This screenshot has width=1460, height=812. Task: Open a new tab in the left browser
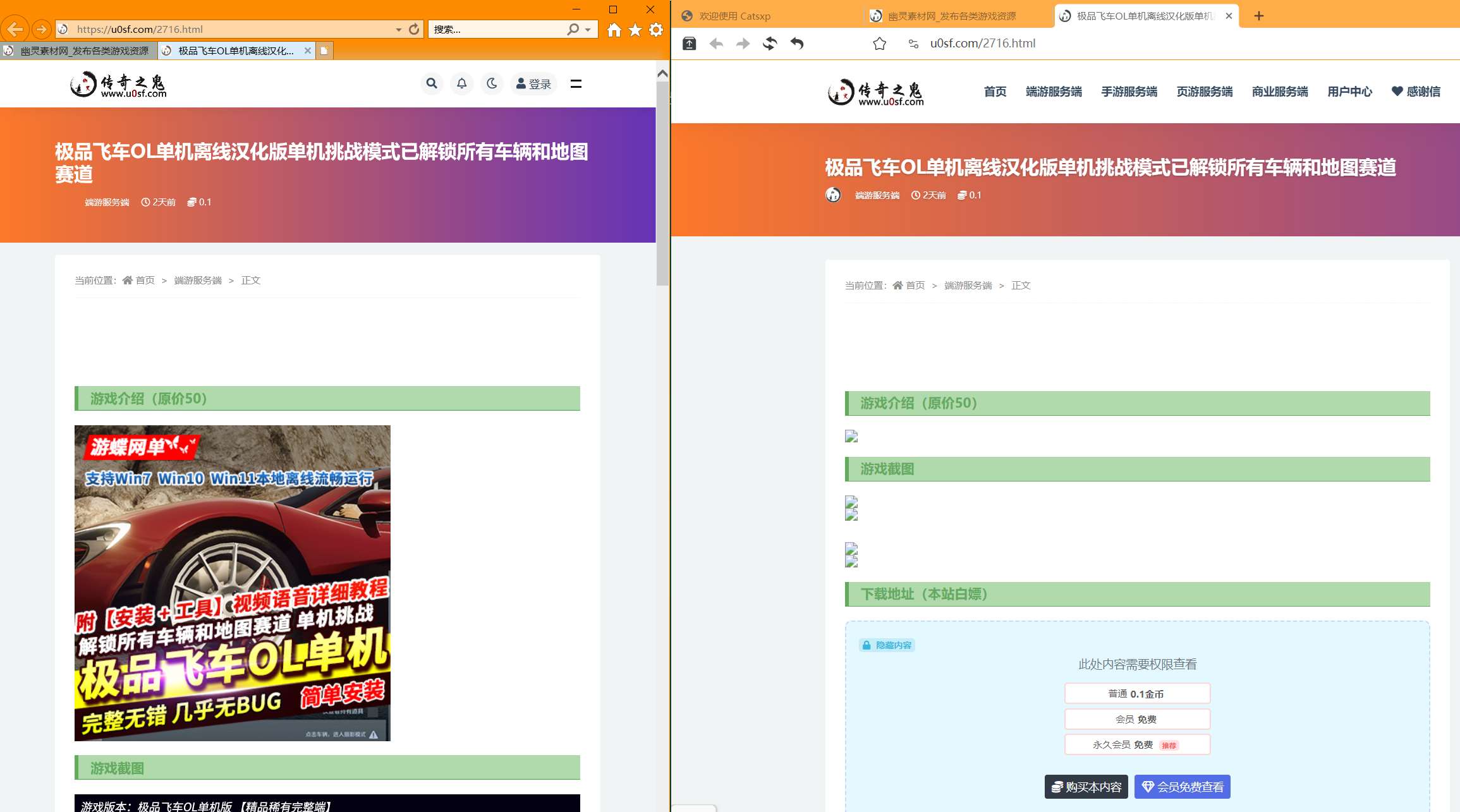(x=324, y=51)
